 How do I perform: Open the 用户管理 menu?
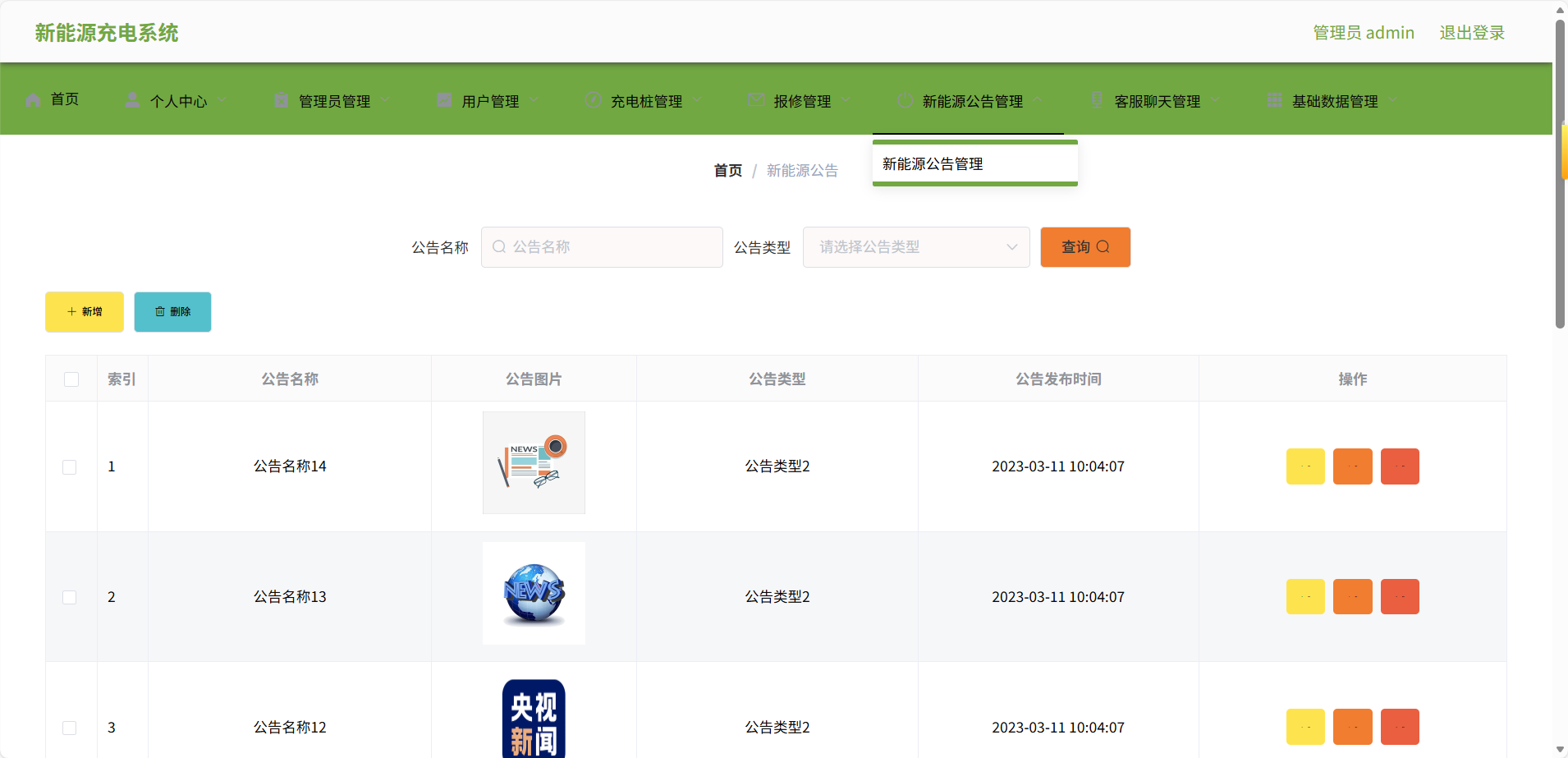tap(490, 101)
